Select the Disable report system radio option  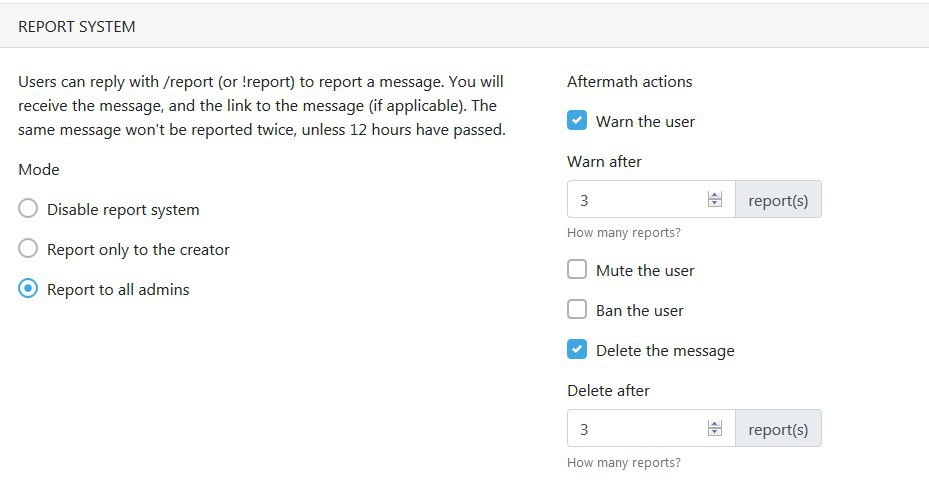click(28, 209)
